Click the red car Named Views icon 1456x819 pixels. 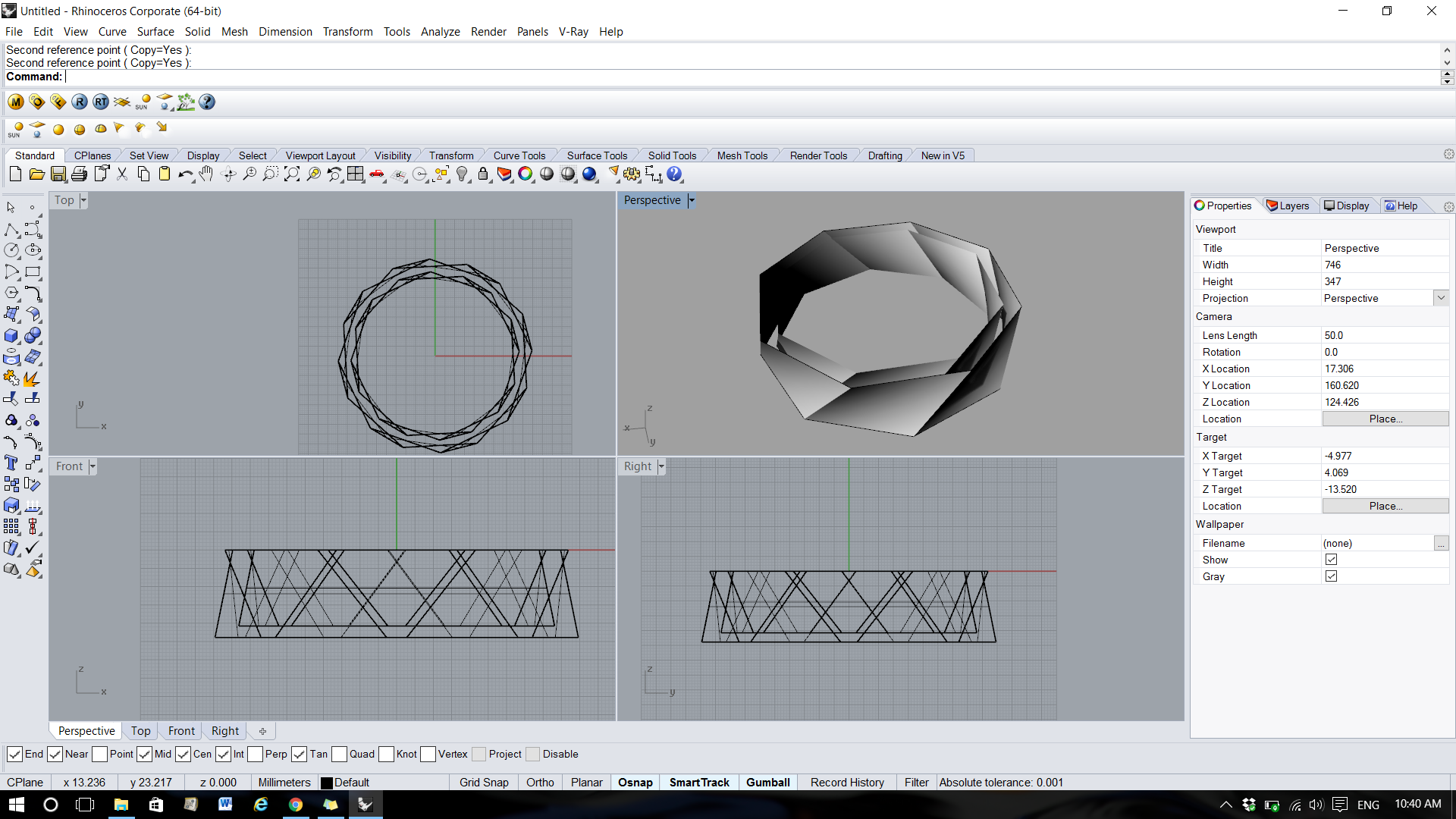point(377,174)
